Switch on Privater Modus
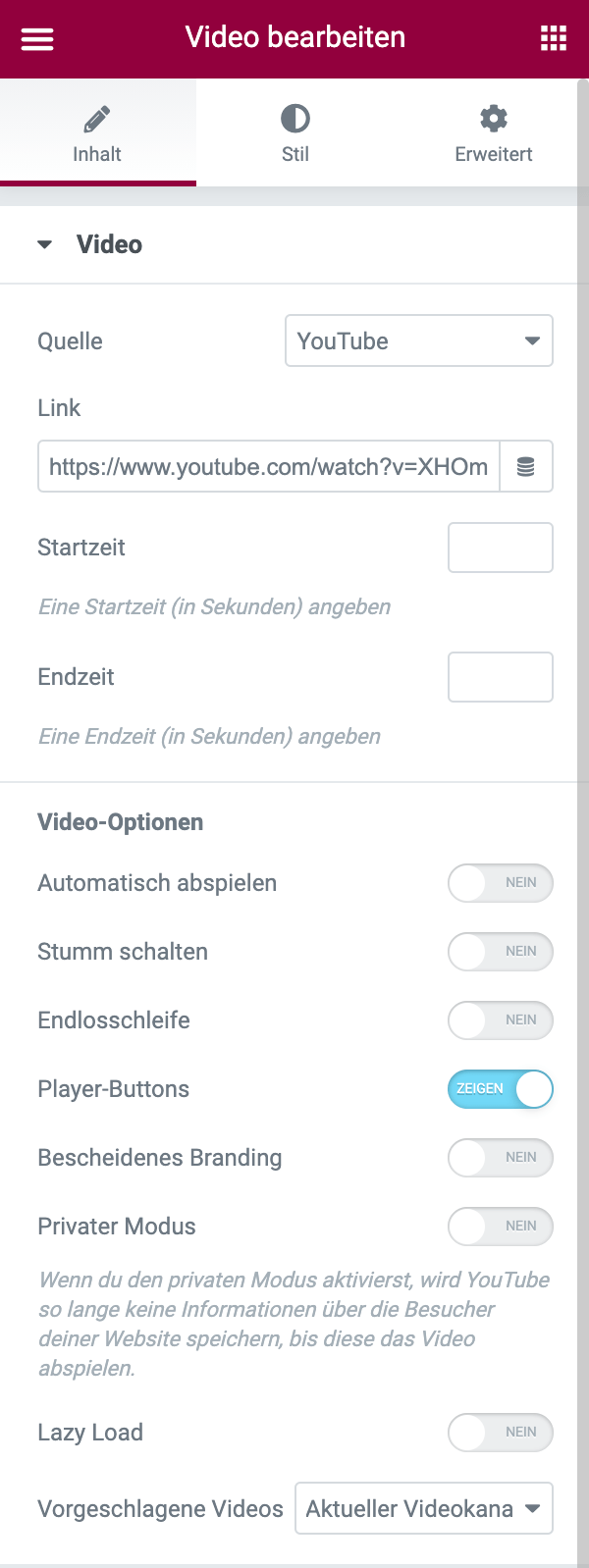 (x=500, y=1227)
